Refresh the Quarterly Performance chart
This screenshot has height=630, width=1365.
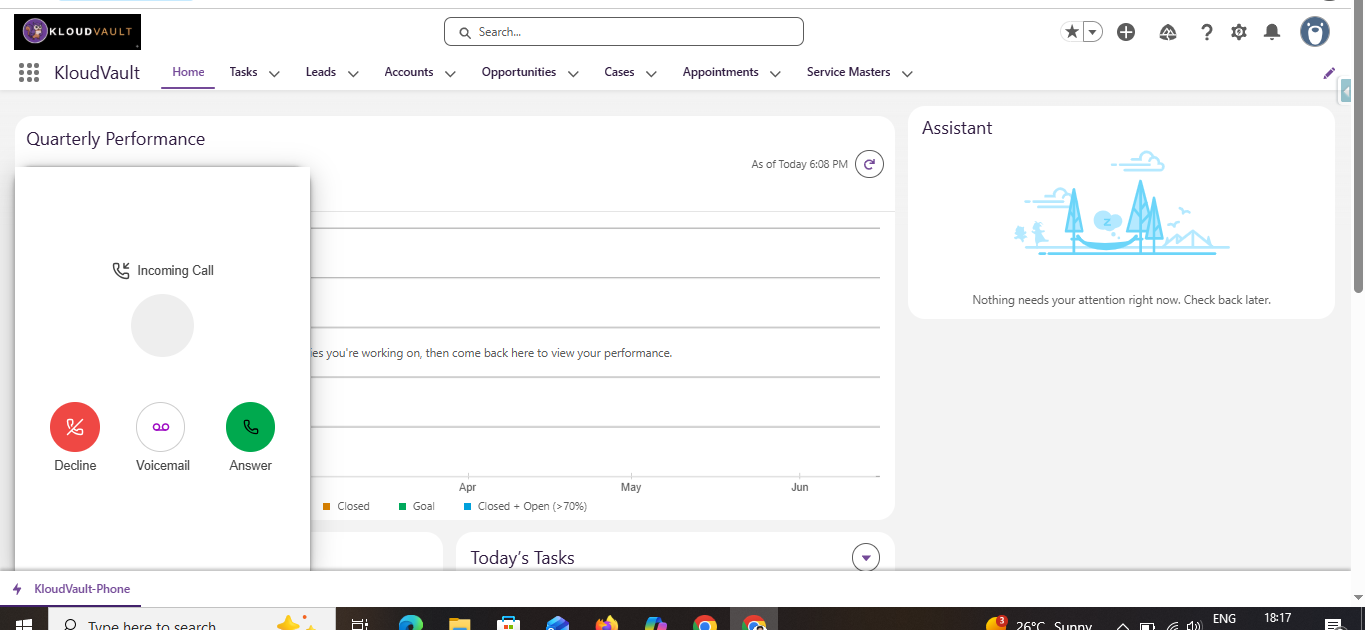tap(870, 164)
